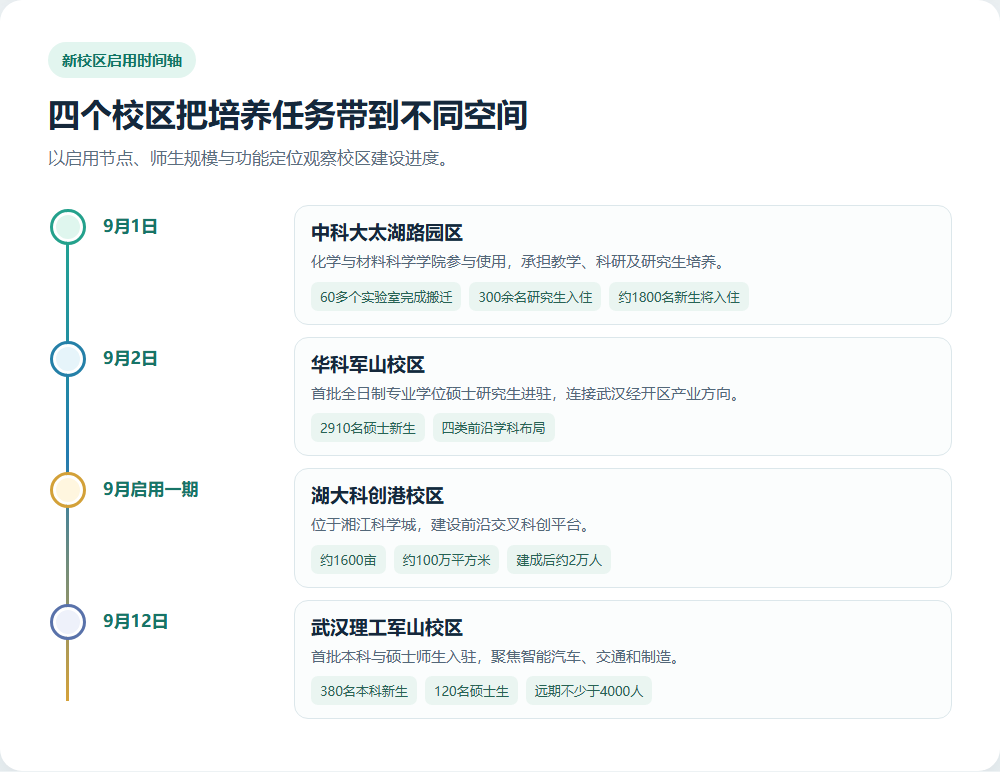Click the blue timeline marker for 9月2日

(x=68, y=359)
